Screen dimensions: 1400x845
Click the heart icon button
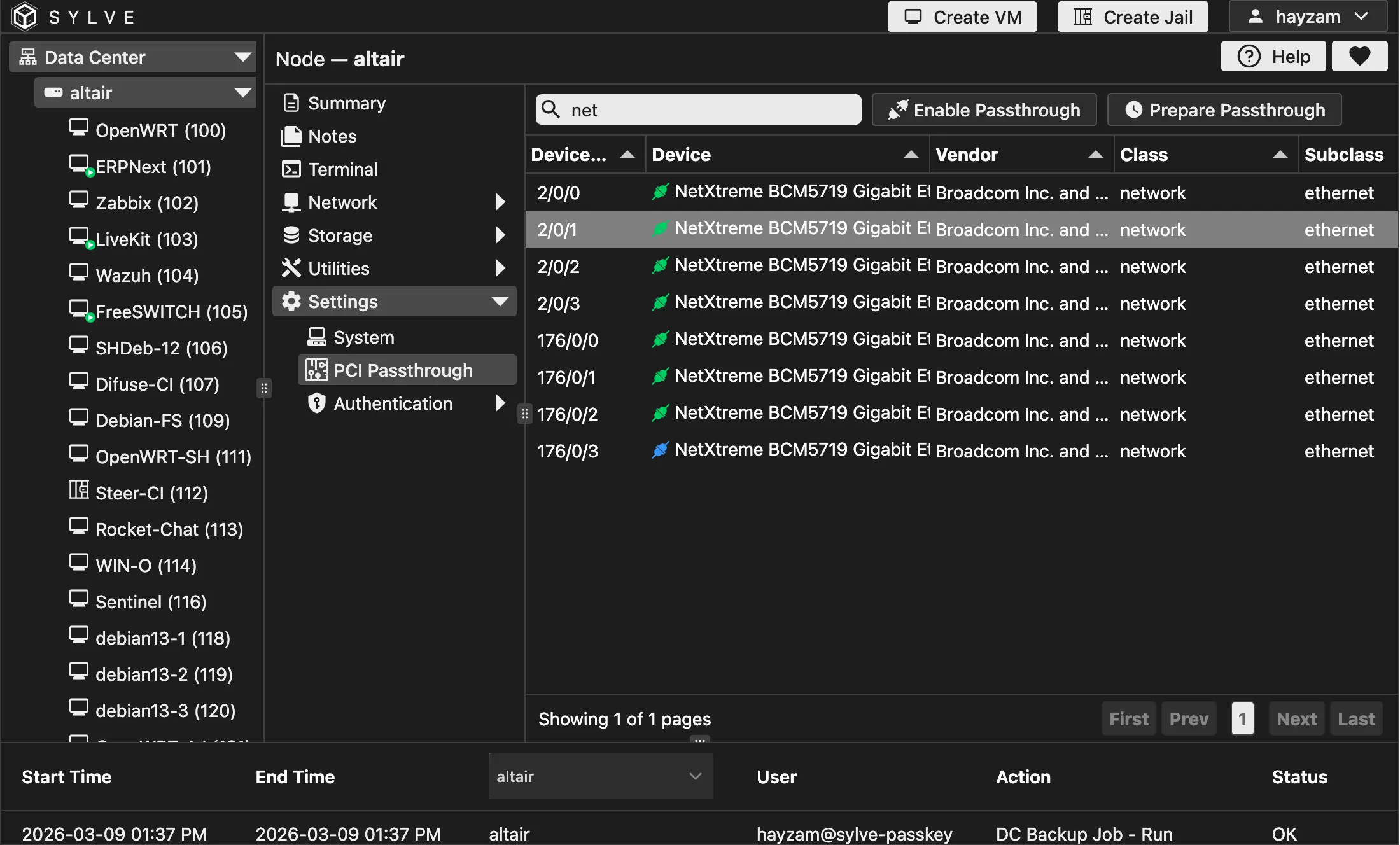coord(1359,57)
